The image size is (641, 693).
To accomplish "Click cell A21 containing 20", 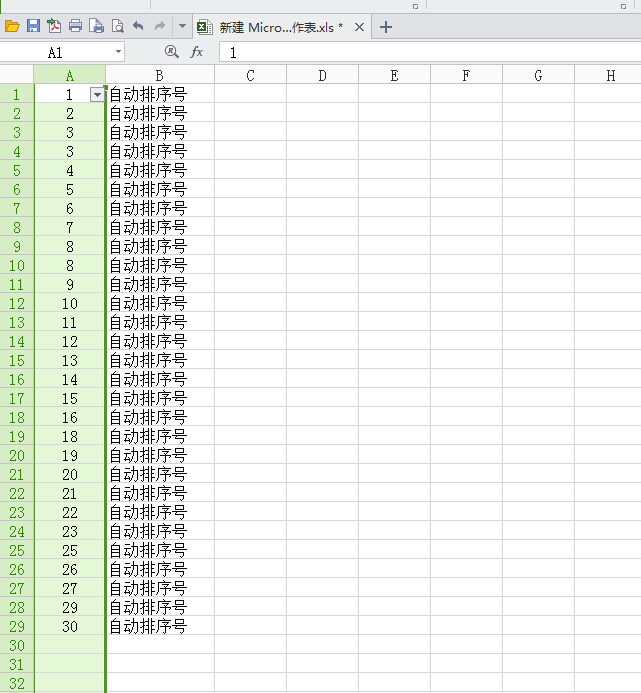I will coord(70,475).
